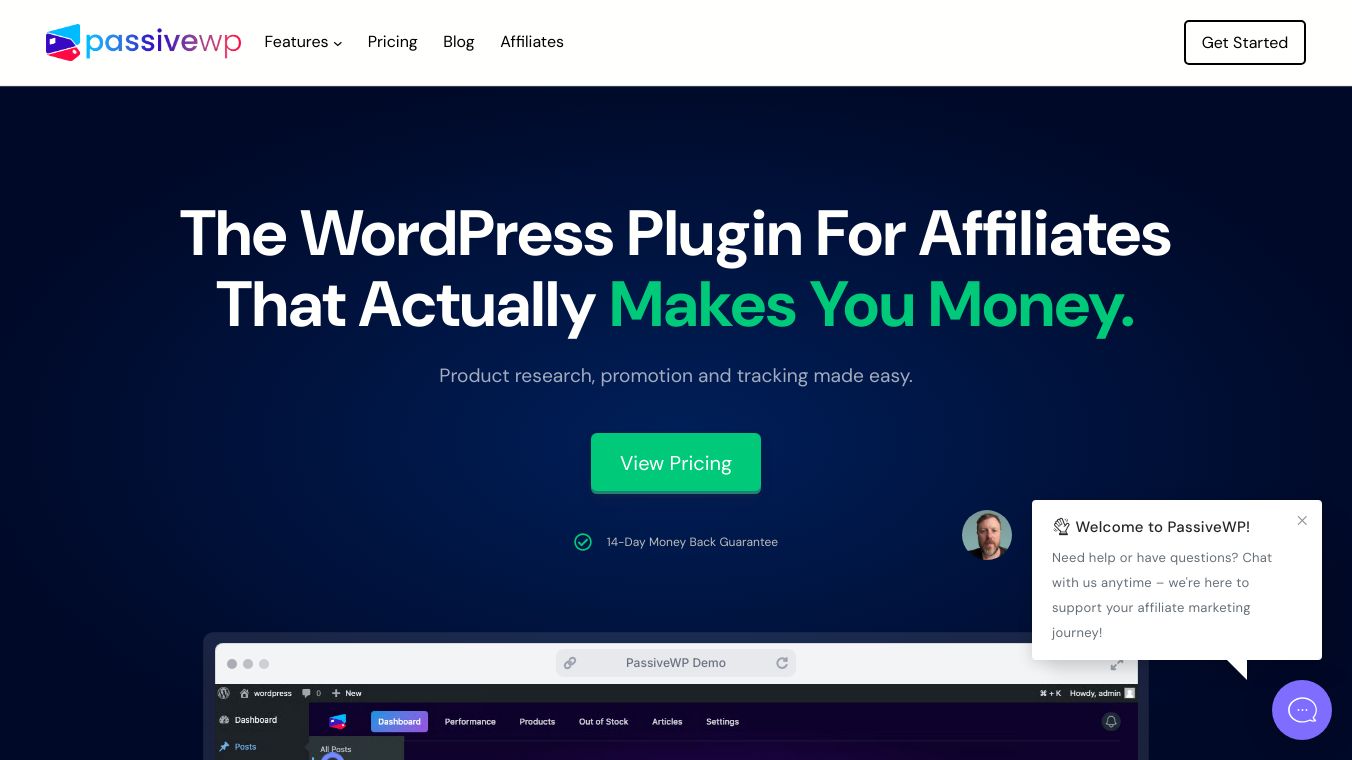
Task: Go to the Blog page
Action: coord(459,42)
